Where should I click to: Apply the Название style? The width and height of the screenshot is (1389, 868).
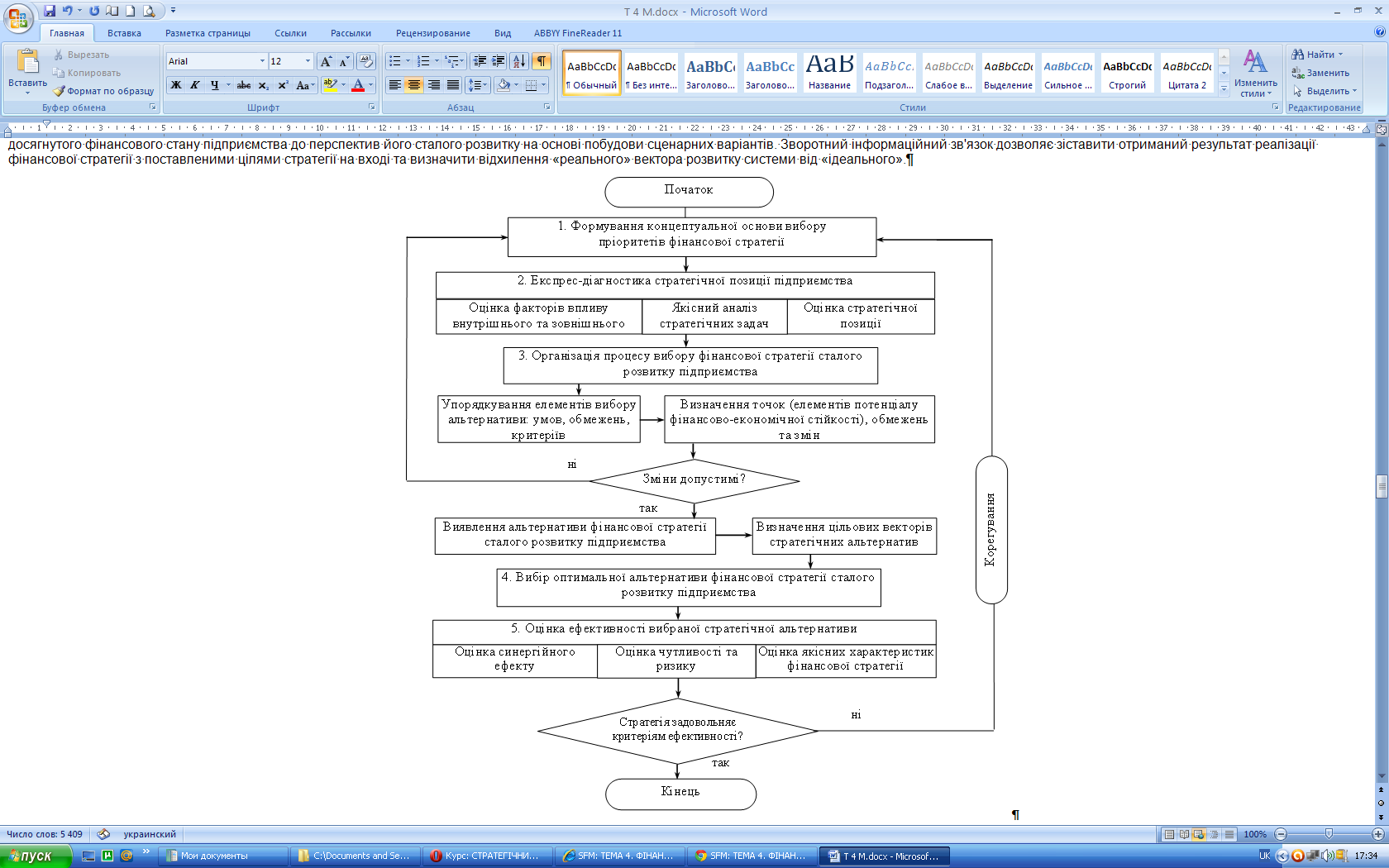click(x=829, y=73)
